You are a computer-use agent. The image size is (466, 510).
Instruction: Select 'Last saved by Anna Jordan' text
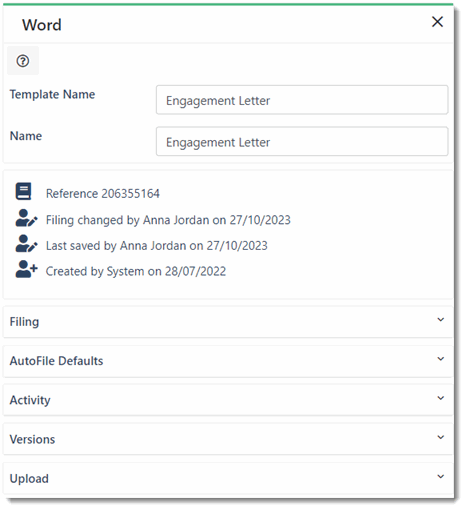(x=117, y=247)
